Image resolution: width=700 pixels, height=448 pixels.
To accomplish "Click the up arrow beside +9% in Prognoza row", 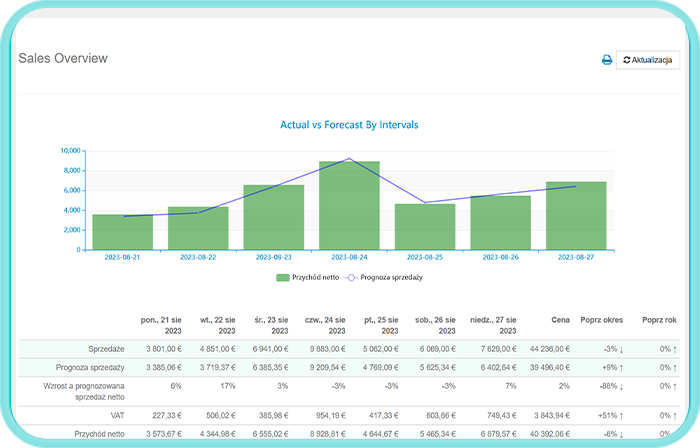I will tap(621, 368).
